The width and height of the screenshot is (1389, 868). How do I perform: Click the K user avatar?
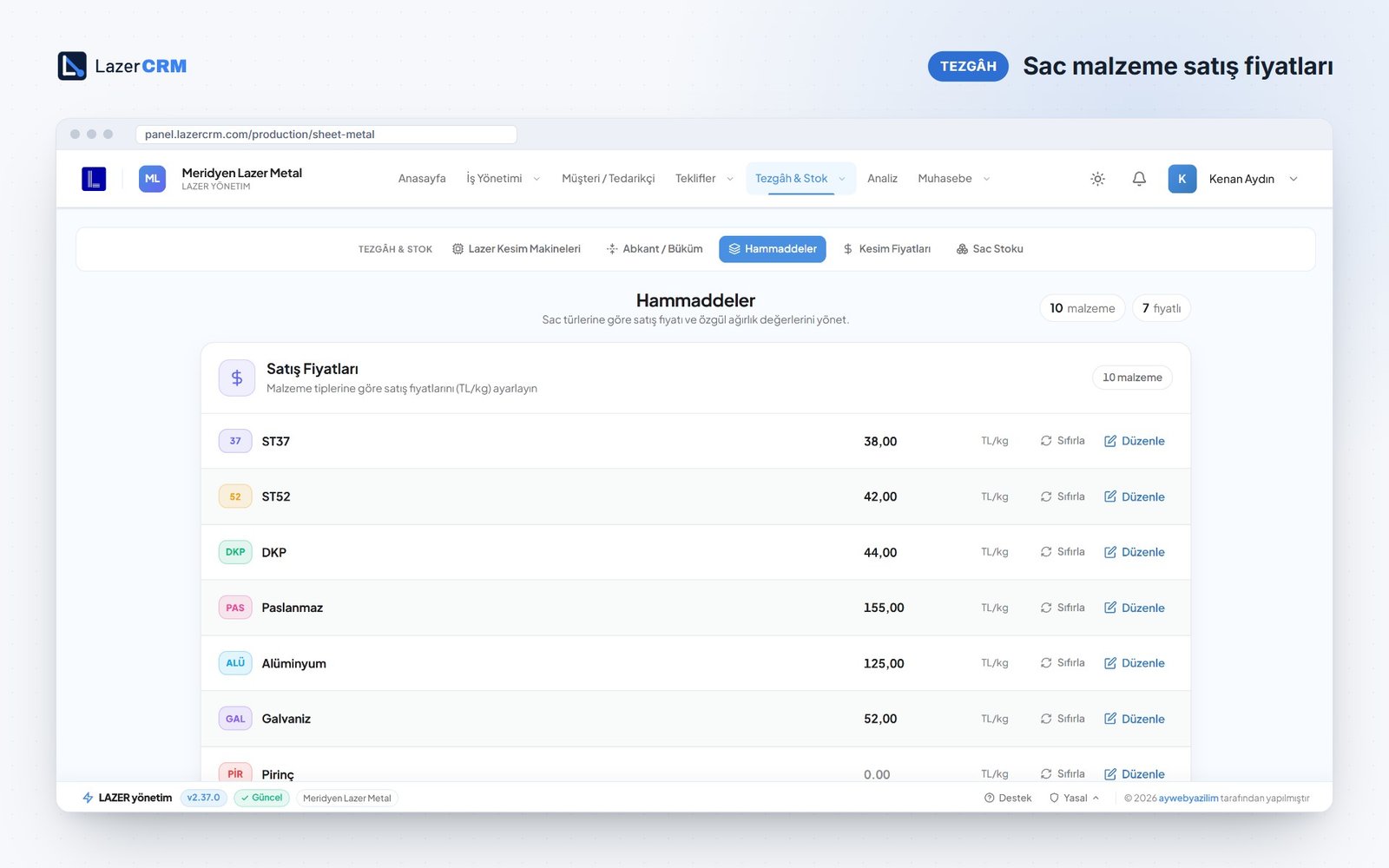click(1182, 179)
